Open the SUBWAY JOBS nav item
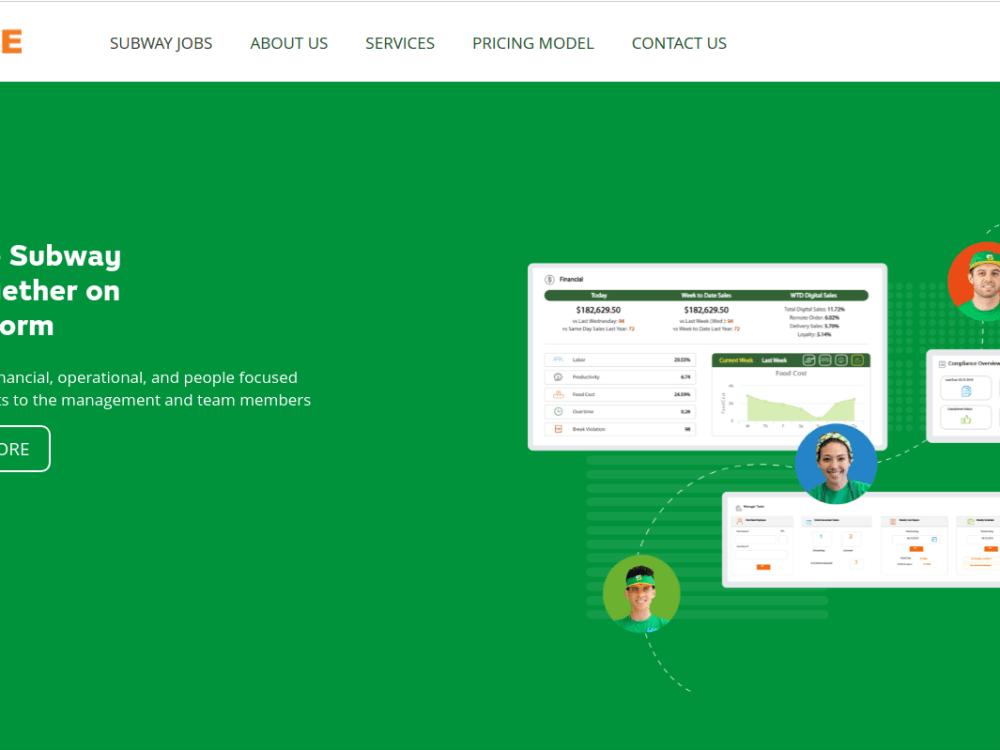Screen dimensions: 1000x750 tap(161, 43)
